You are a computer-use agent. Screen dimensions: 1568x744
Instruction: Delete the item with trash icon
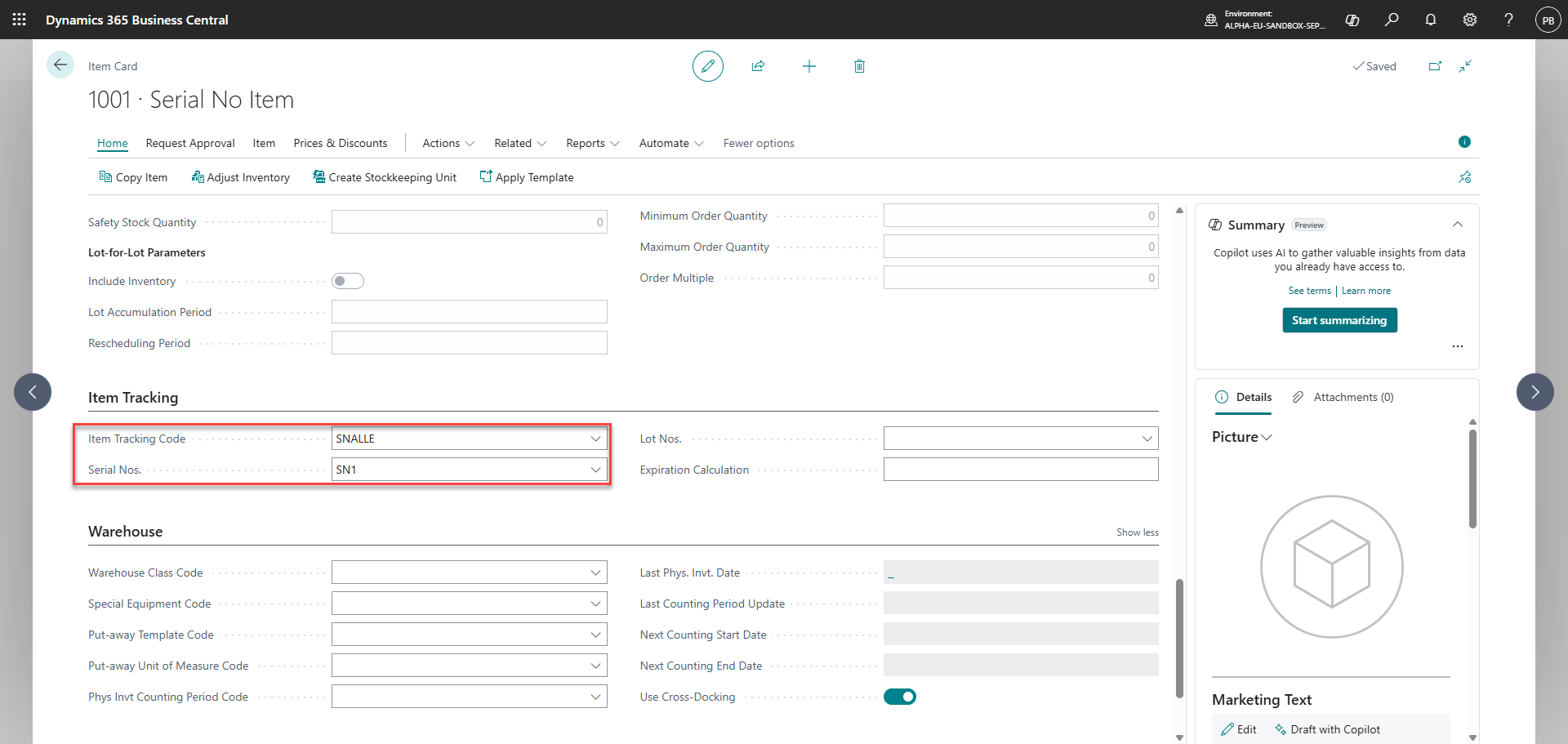tap(859, 66)
